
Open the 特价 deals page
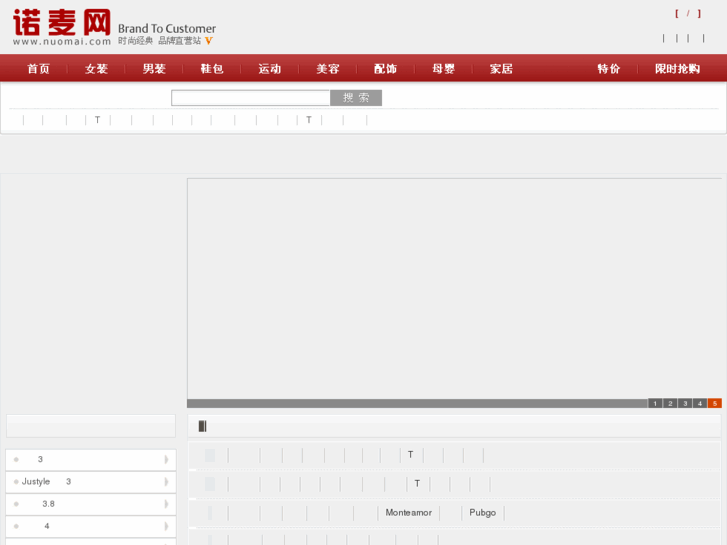[609, 69]
